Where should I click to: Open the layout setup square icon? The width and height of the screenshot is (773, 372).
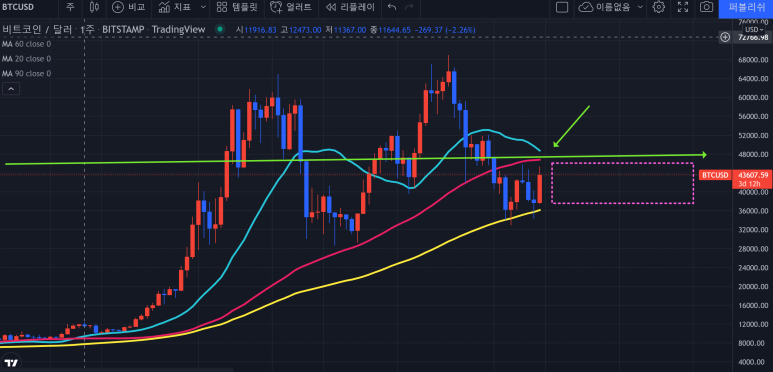562,7
